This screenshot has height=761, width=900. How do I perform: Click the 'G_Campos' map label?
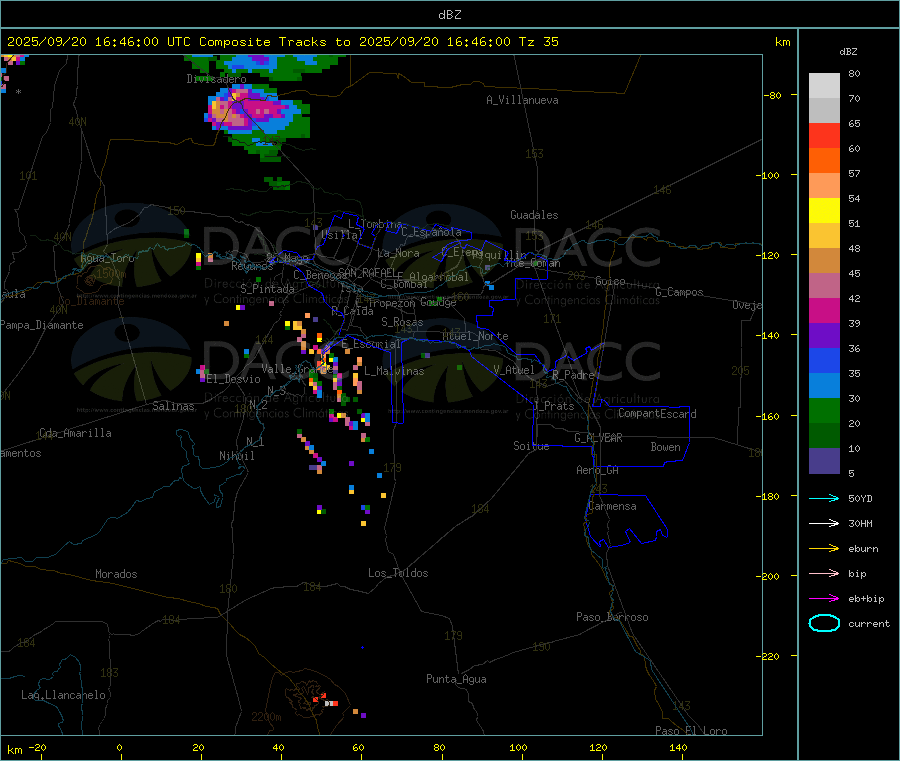coord(679,292)
